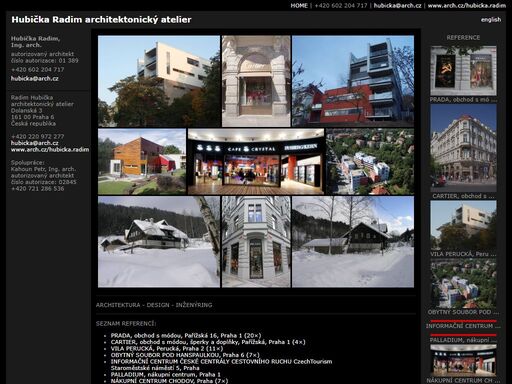Open hubicka@arch.cz email link in header
Screen dimensions: 512x384
click(x=397, y=6)
